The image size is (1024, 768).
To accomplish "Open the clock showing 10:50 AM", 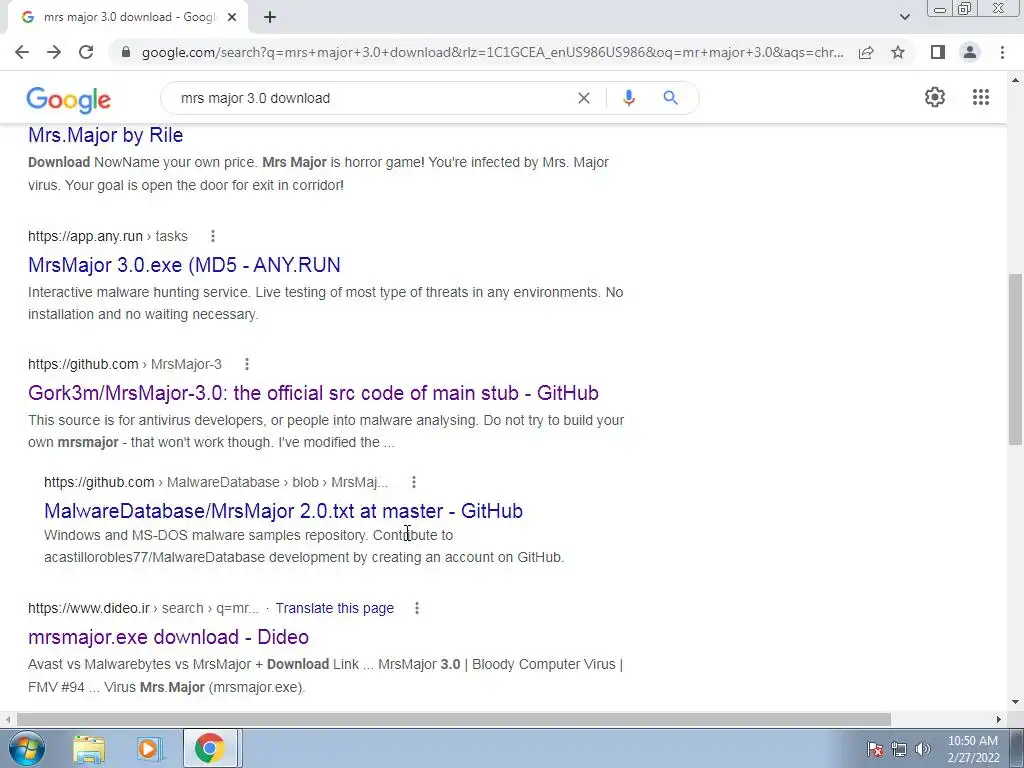I will (x=973, y=749).
